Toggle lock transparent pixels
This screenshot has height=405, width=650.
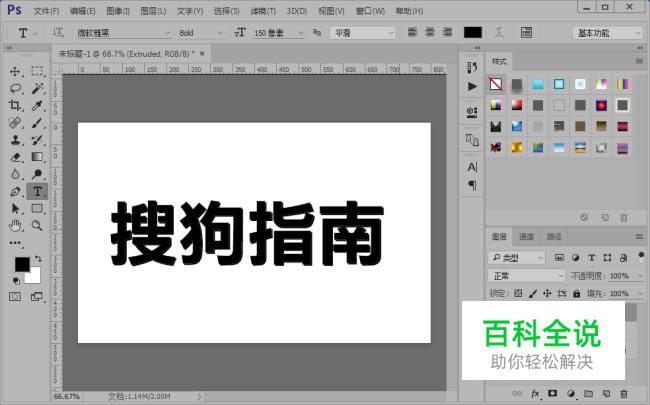(518, 293)
